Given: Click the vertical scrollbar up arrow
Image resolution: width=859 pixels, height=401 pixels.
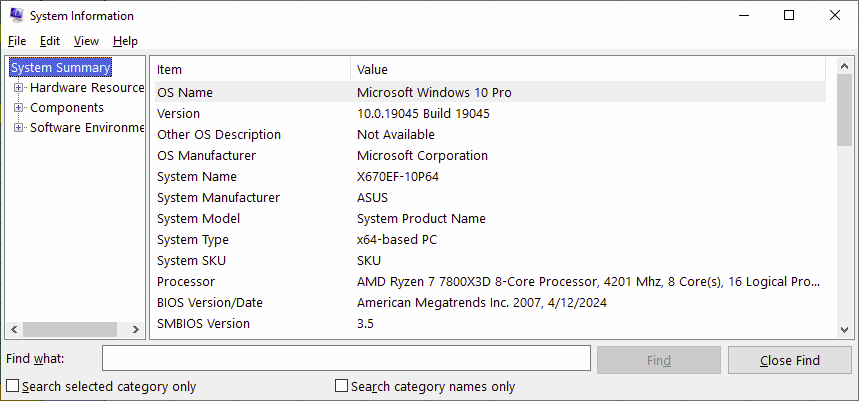Looking at the screenshot, I should click(x=844, y=66).
